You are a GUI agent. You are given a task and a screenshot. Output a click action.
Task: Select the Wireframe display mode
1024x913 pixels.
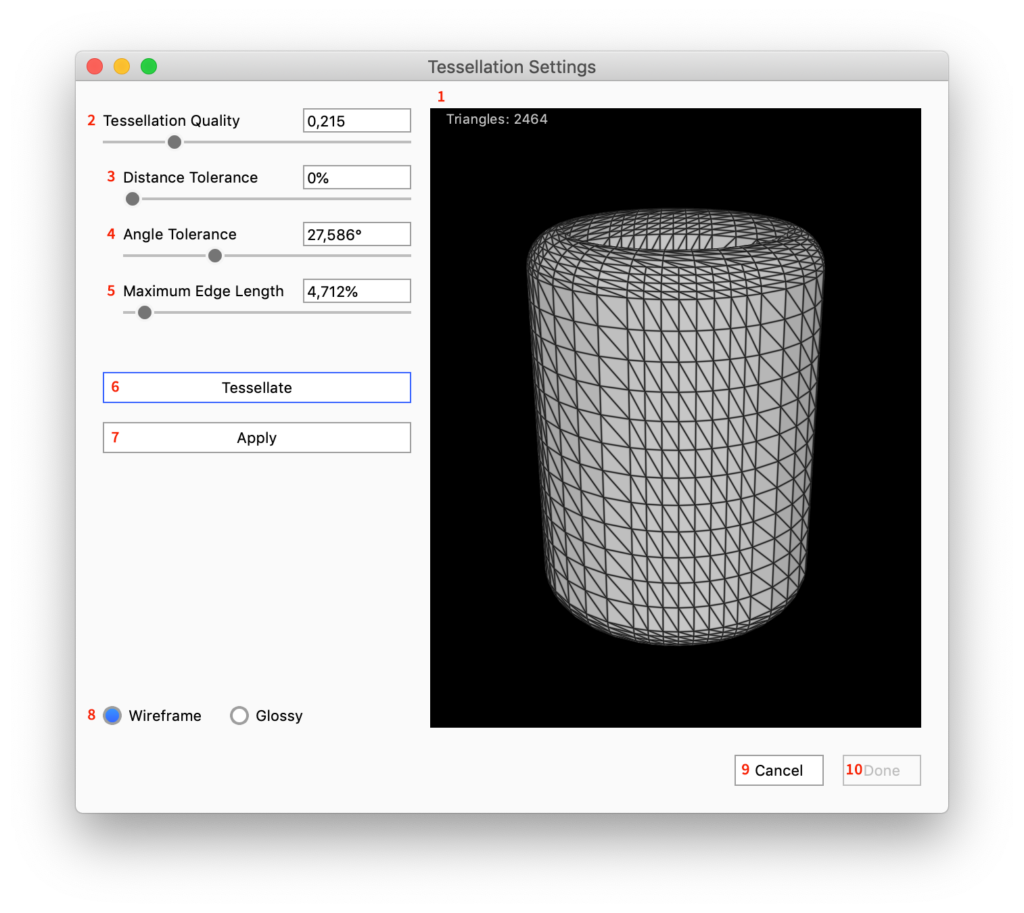click(113, 716)
